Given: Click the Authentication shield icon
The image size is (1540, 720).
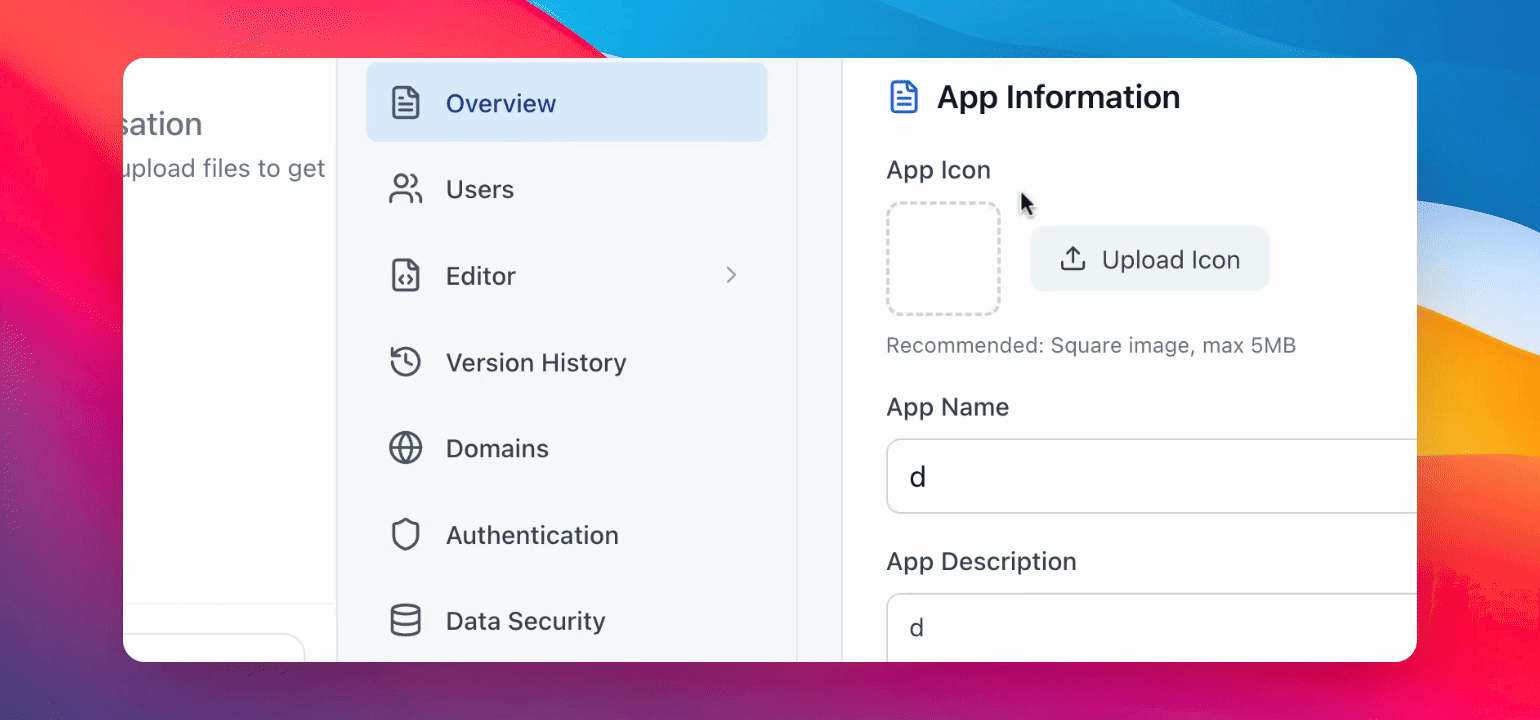Looking at the screenshot, I should pyautogui.click(x=405, y=535).
